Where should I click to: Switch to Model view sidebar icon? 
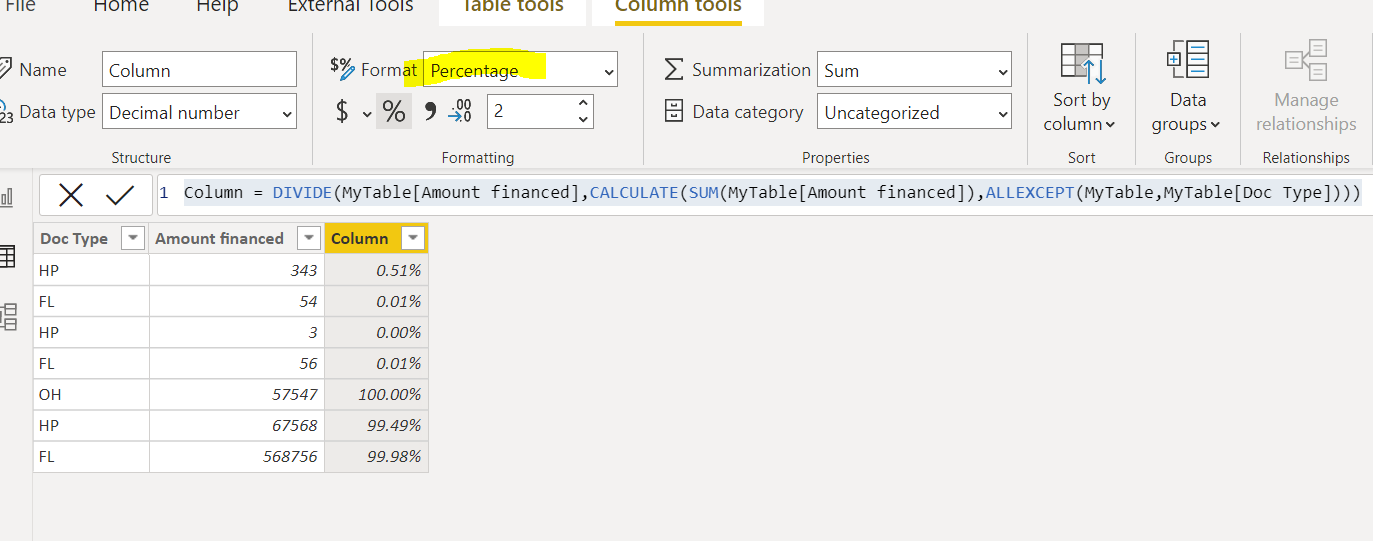coord(8,317)
